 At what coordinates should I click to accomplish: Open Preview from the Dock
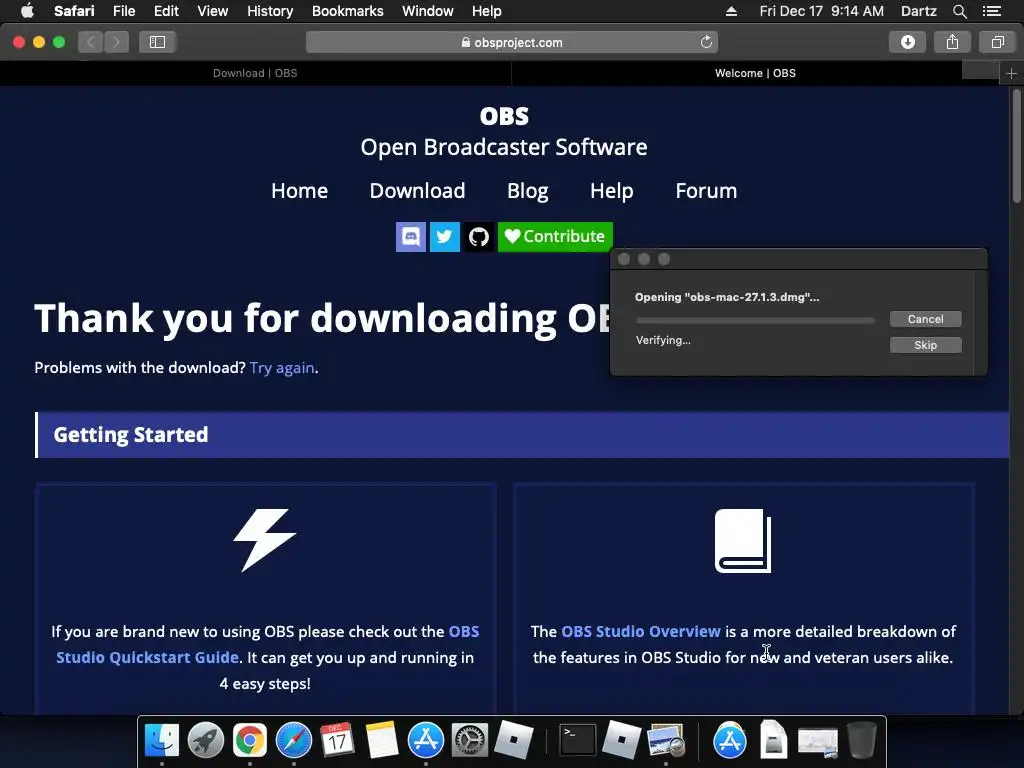coord(665,741)
